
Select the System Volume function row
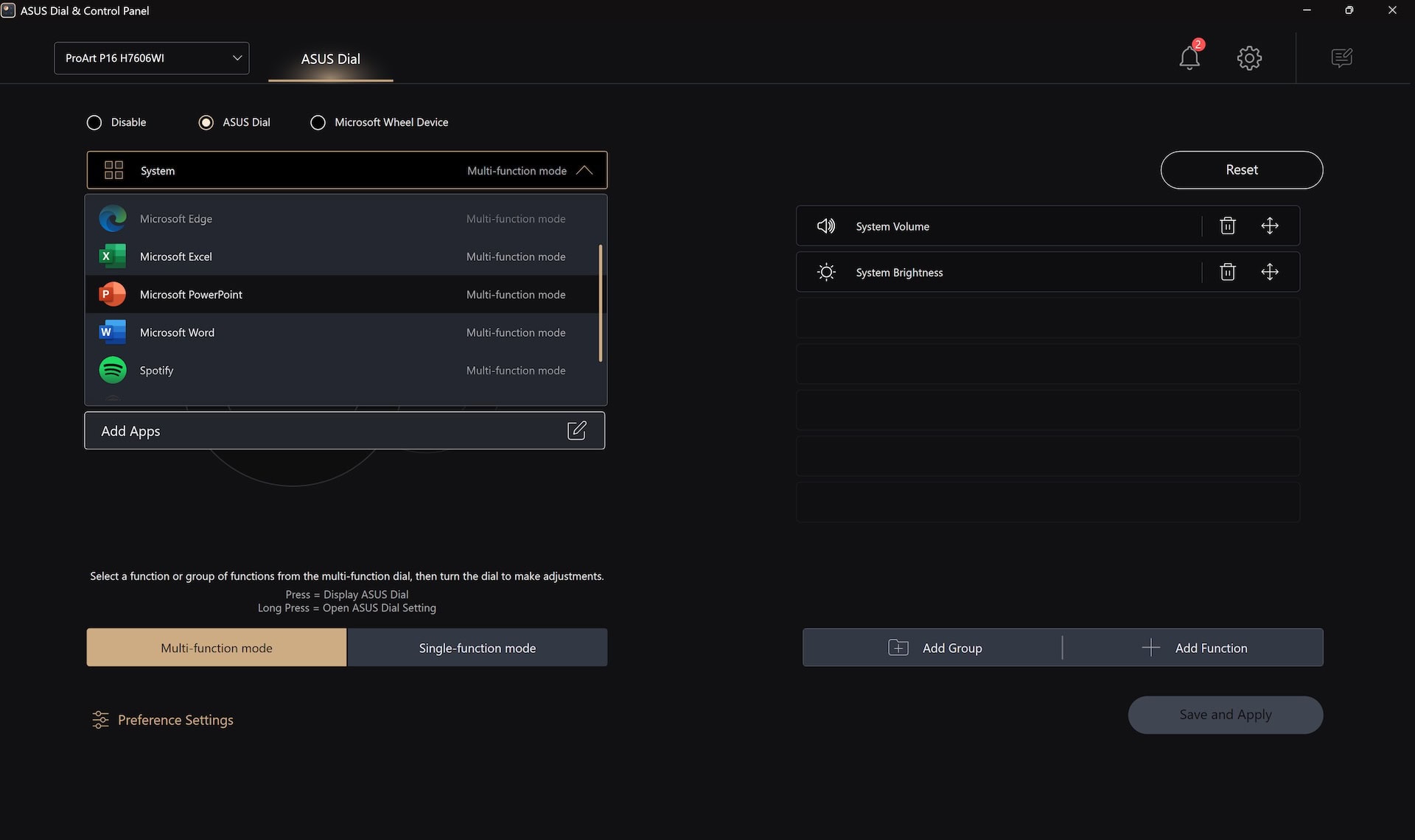pyautogui.click(x=1047, y=225)
